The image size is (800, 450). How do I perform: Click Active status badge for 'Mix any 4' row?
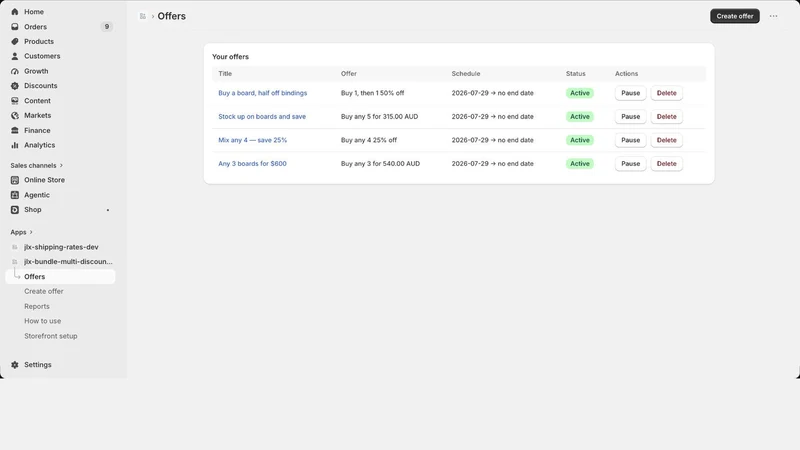tap(580, 140)
